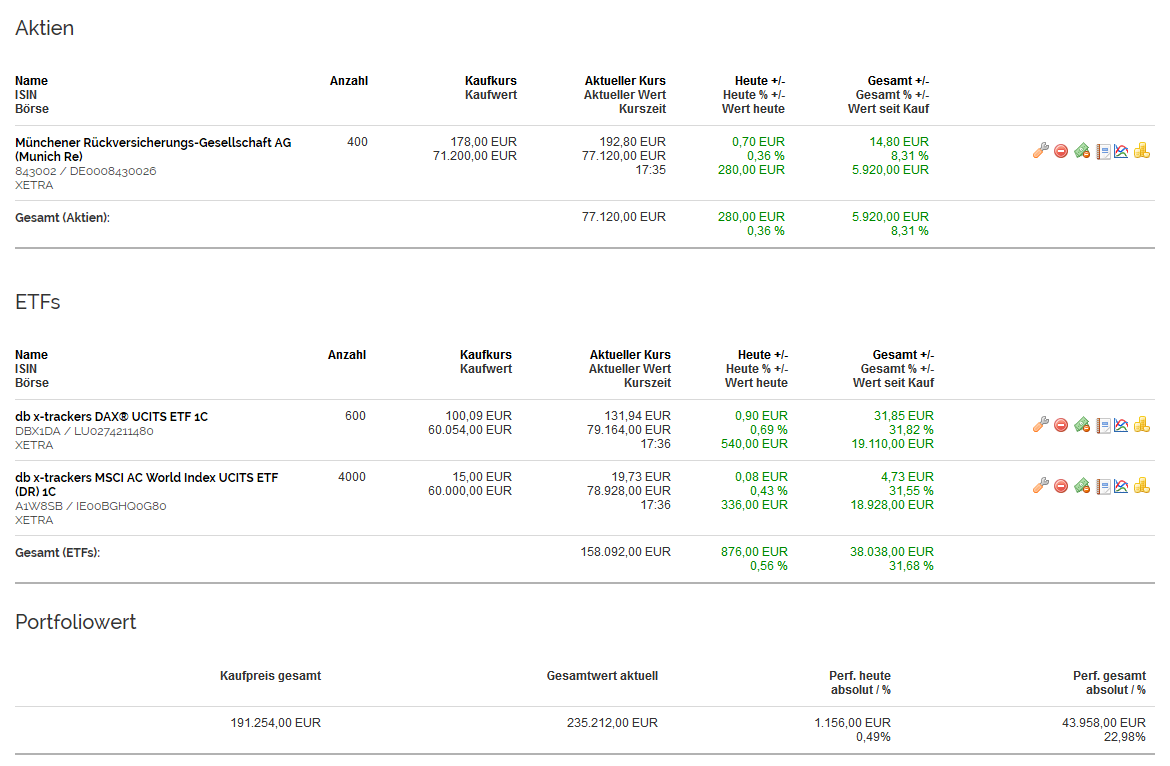
Task: Click the Anzahl column header in Aktien table
Action: pos(348,81)
